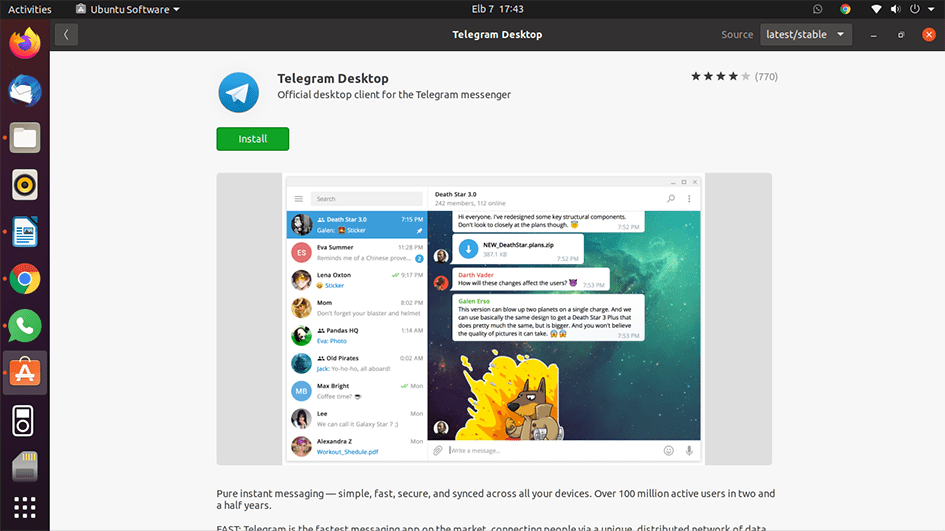
Task: Select the Eva Summer chat row
Action: click(x=357, y=252)
